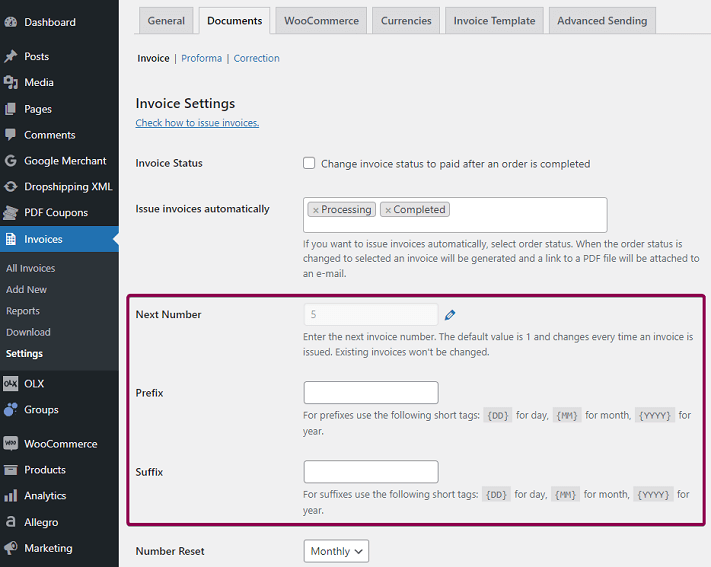Click the Dashboard icon in sidebar
Image resolution: width=711 pixels, height=567 pixels.
(11, 22)
